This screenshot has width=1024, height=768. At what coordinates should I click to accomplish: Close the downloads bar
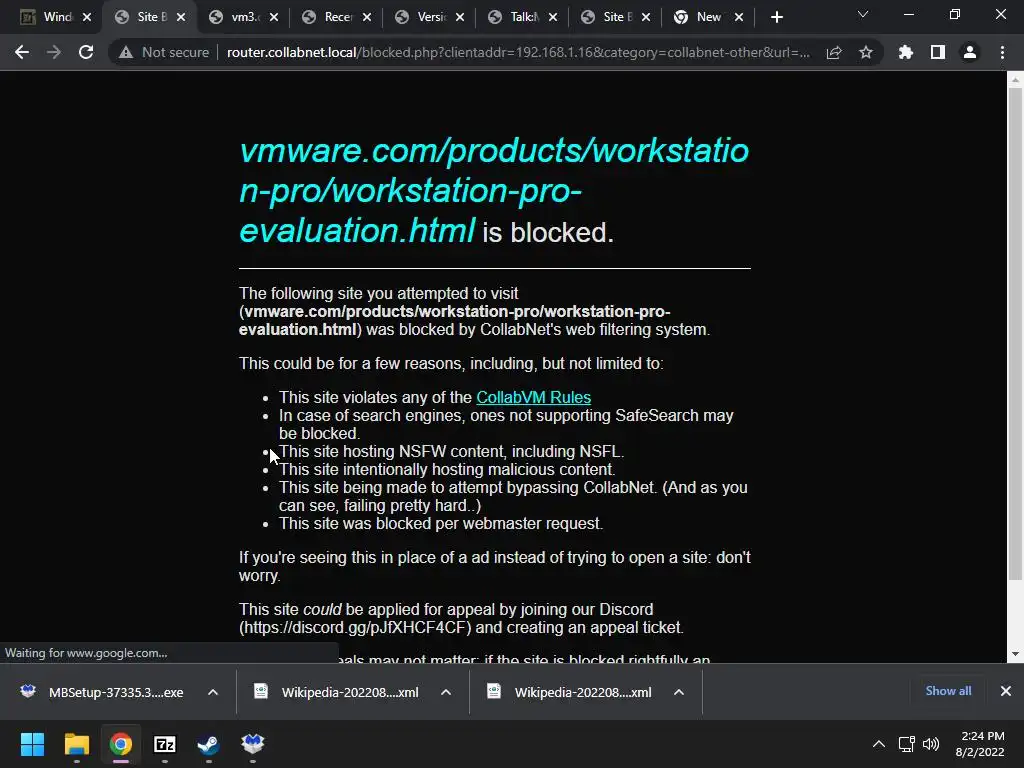1006,691
